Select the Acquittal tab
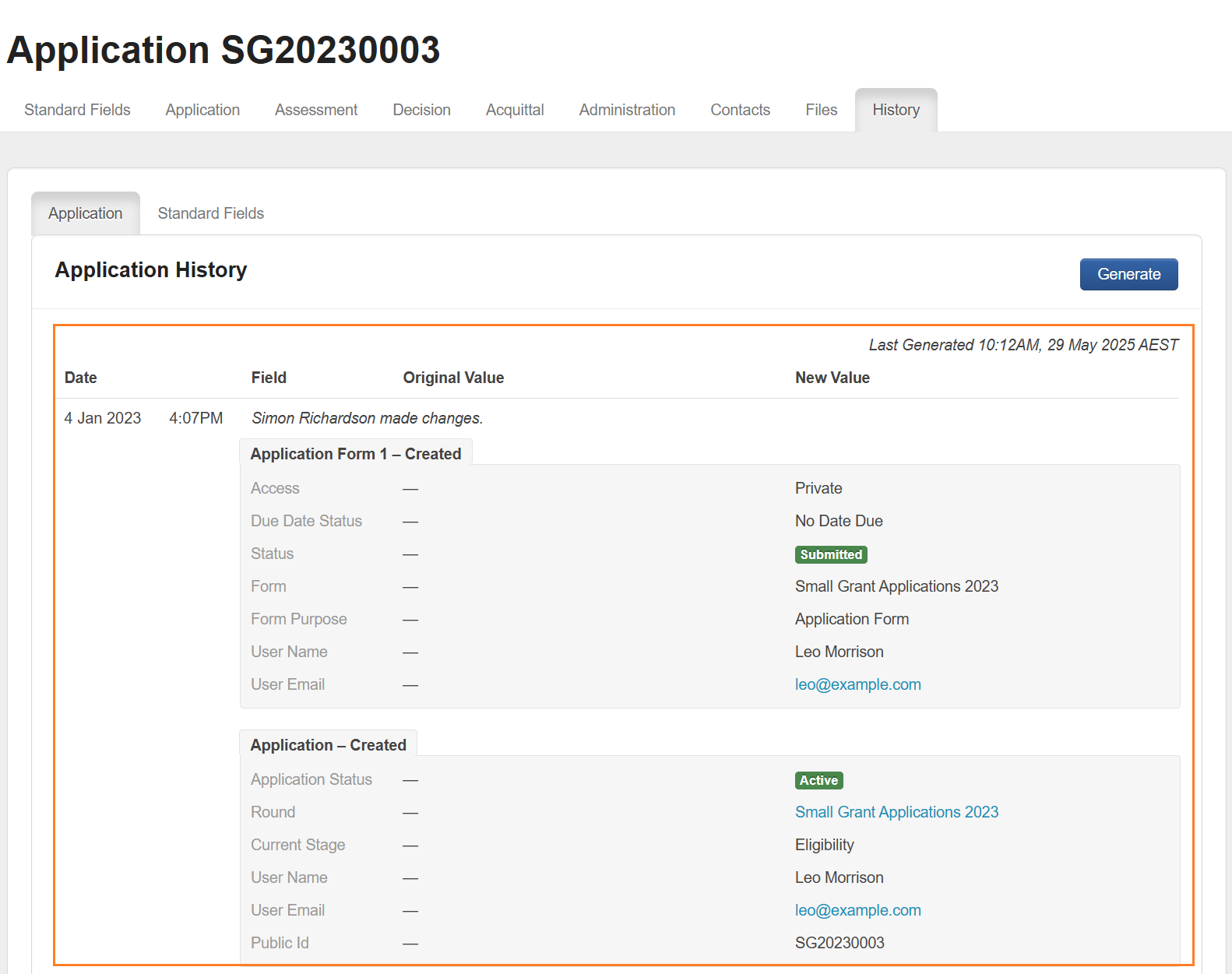 click(515, 110)
